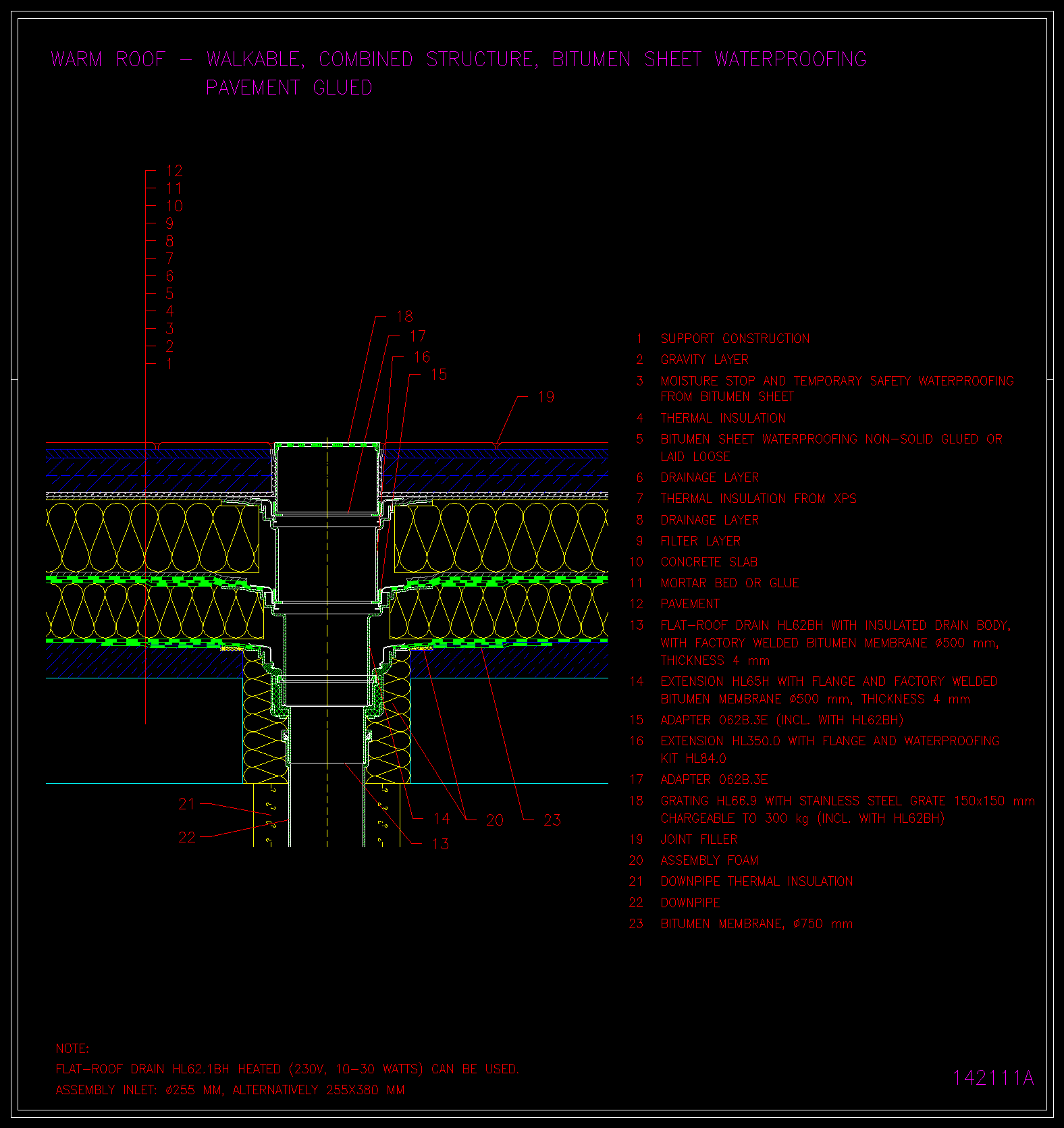Click callout number 18 above the drain
Screen dimensions: 1064x1128
tap(404, 316)
